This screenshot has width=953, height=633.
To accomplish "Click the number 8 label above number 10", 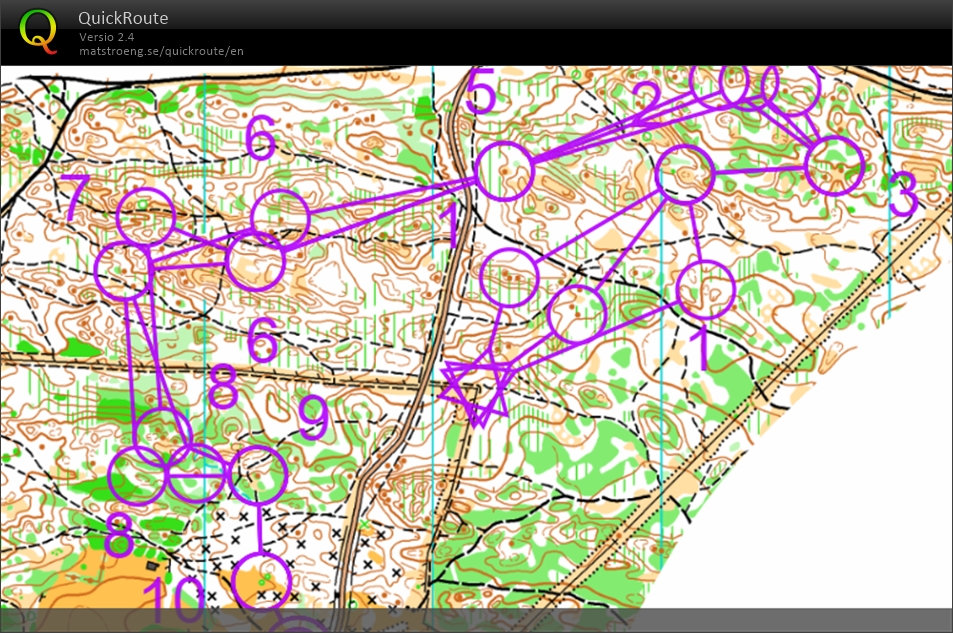I will (x=119, y=538).
